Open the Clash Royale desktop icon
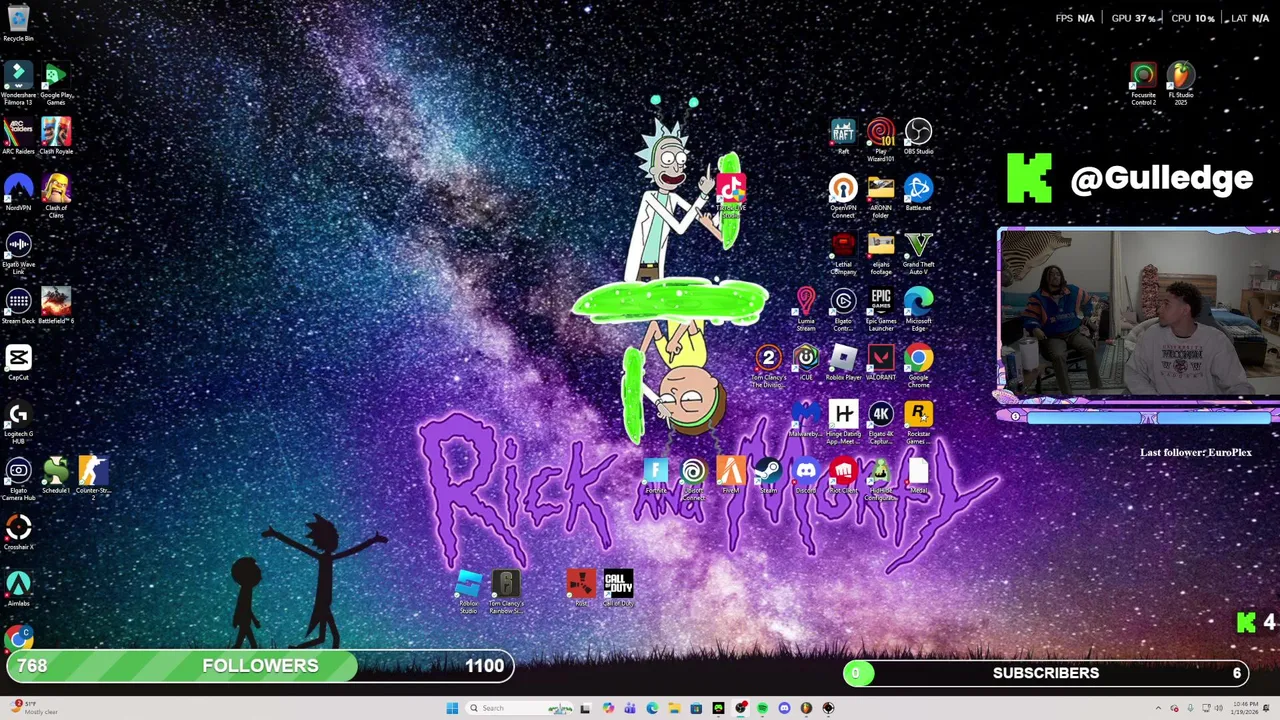This screenshot has height=720, width=1280. click(56, 136)
